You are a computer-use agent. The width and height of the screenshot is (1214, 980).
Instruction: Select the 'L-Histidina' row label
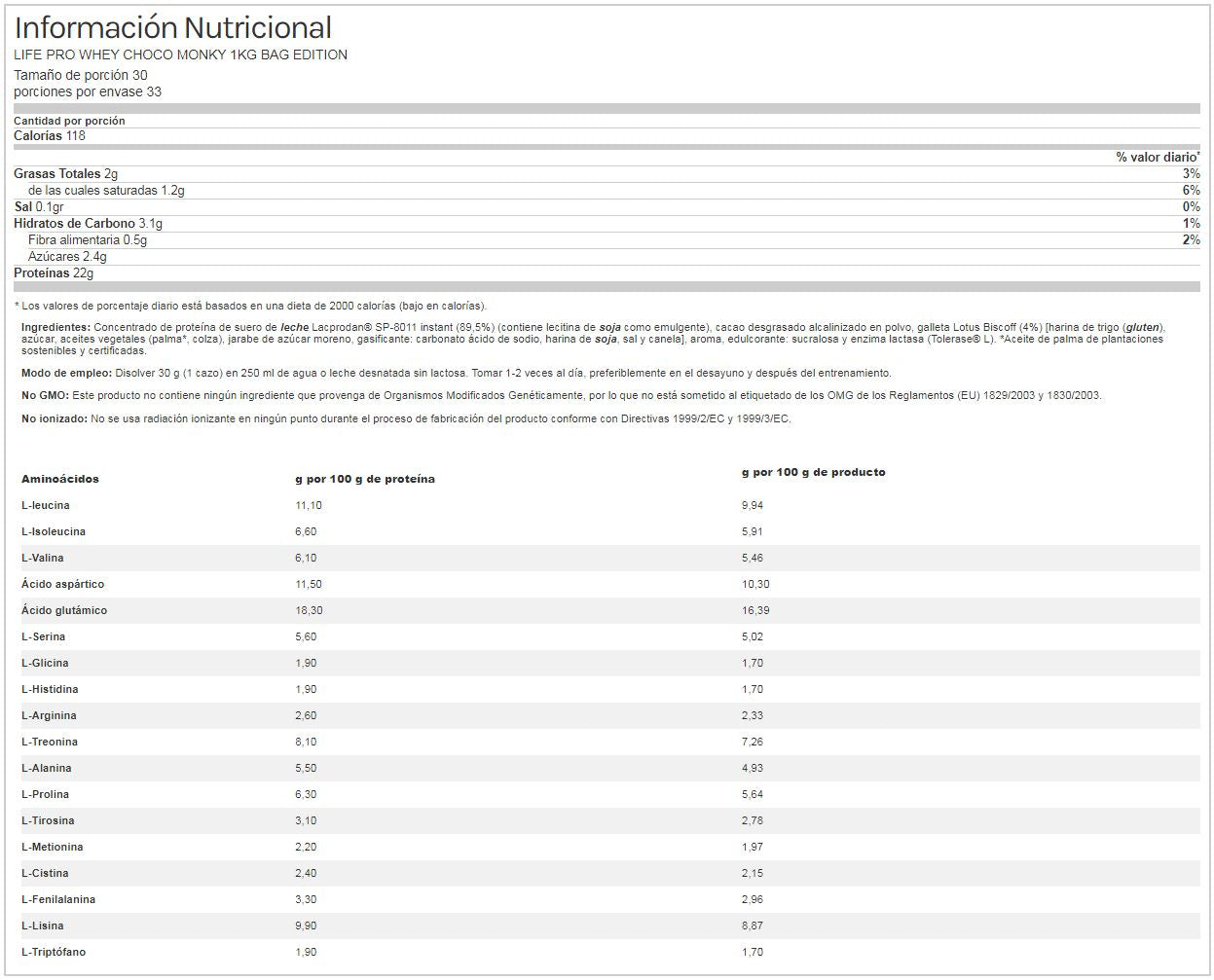50,689
